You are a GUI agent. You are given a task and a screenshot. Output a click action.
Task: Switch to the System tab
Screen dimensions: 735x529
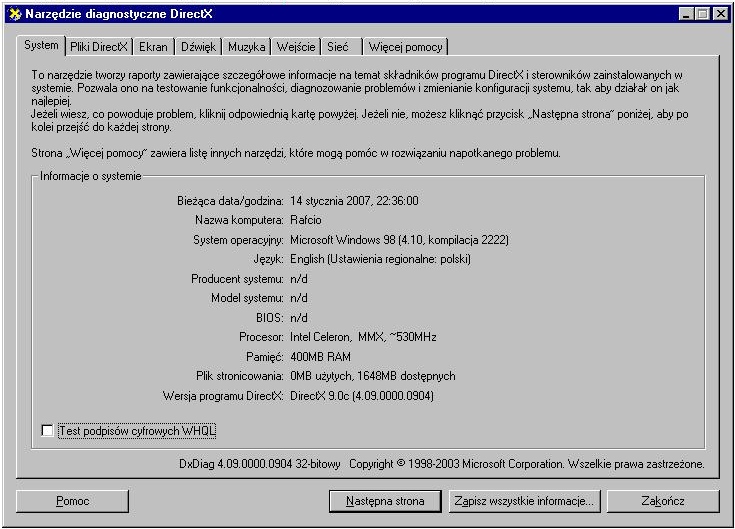point(41,45)
